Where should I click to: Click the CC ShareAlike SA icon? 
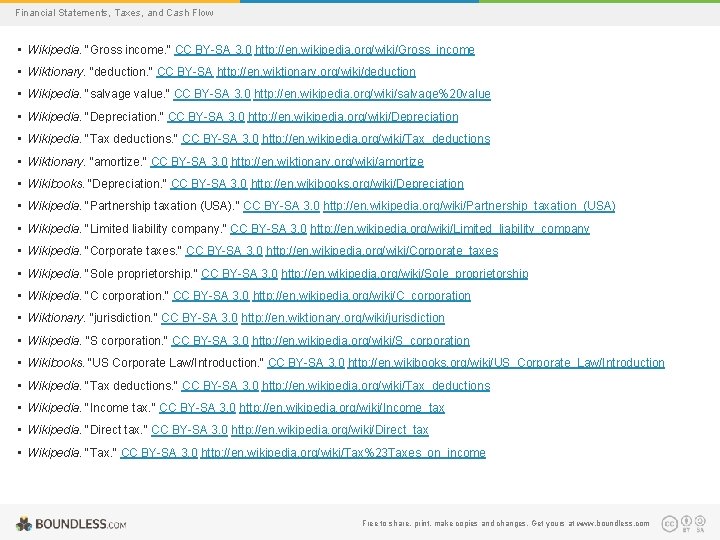click(700, 521)
